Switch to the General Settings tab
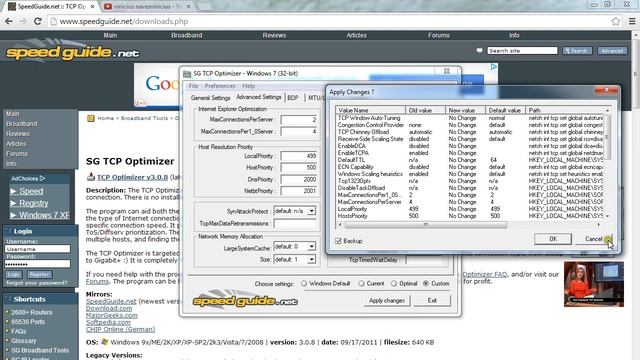Image resolution: width=640 pixels, height=360 pixels. (x=211, y=98)
